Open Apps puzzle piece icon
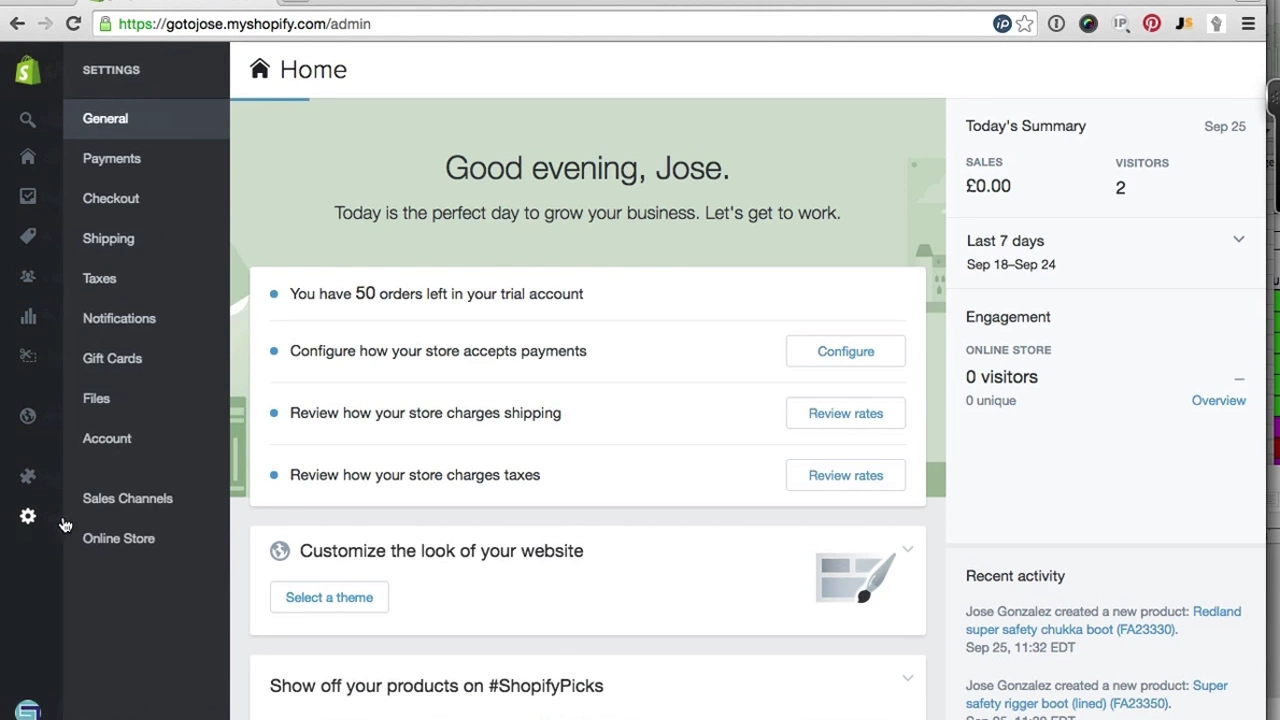This screenshot has width=1280, height=720. click(28, 476)
